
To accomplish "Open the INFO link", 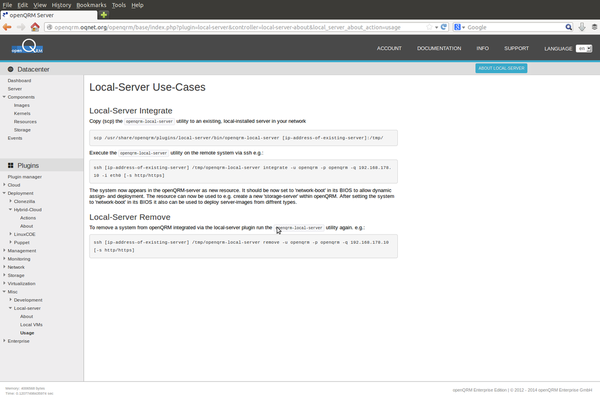I will pos(483,48).
